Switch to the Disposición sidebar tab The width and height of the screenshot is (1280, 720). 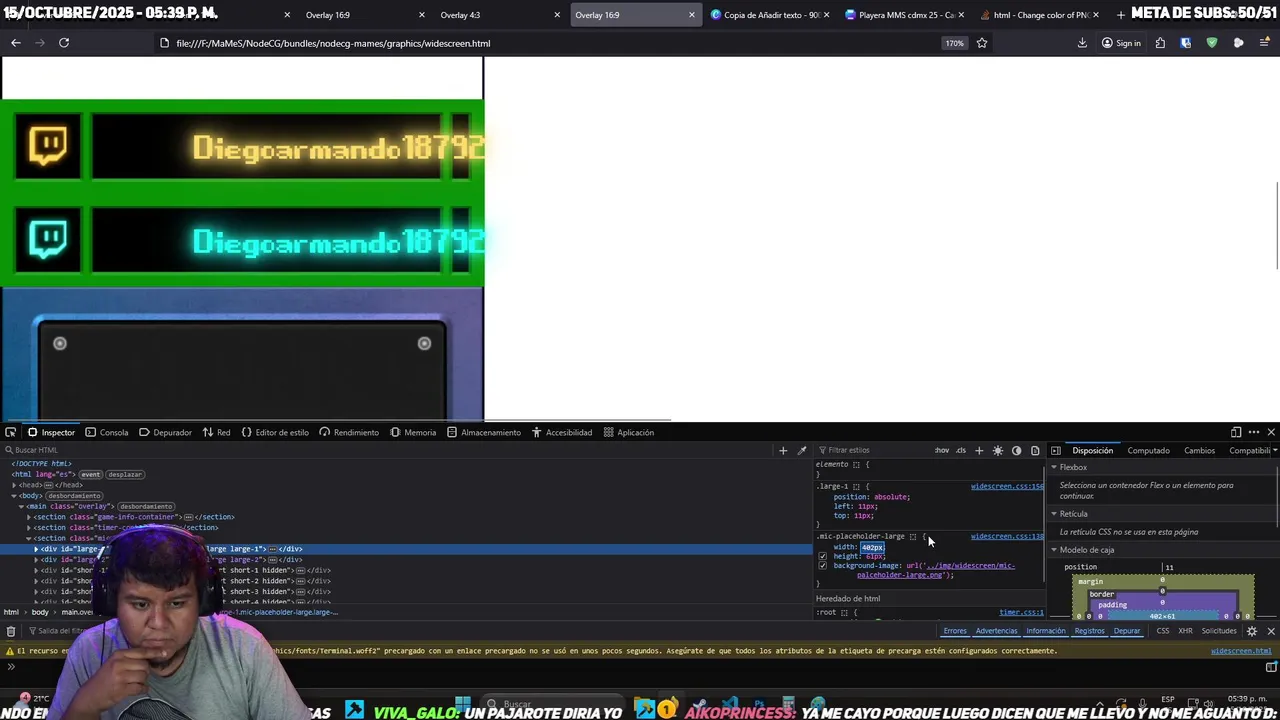pyautogui.click(x=1092, y=450)
